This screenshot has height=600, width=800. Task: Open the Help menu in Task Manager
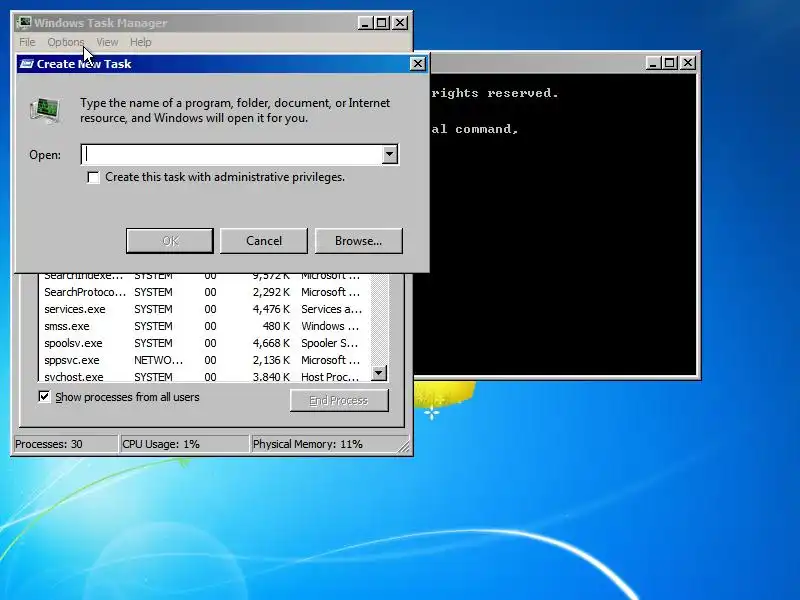pos(140,42)
